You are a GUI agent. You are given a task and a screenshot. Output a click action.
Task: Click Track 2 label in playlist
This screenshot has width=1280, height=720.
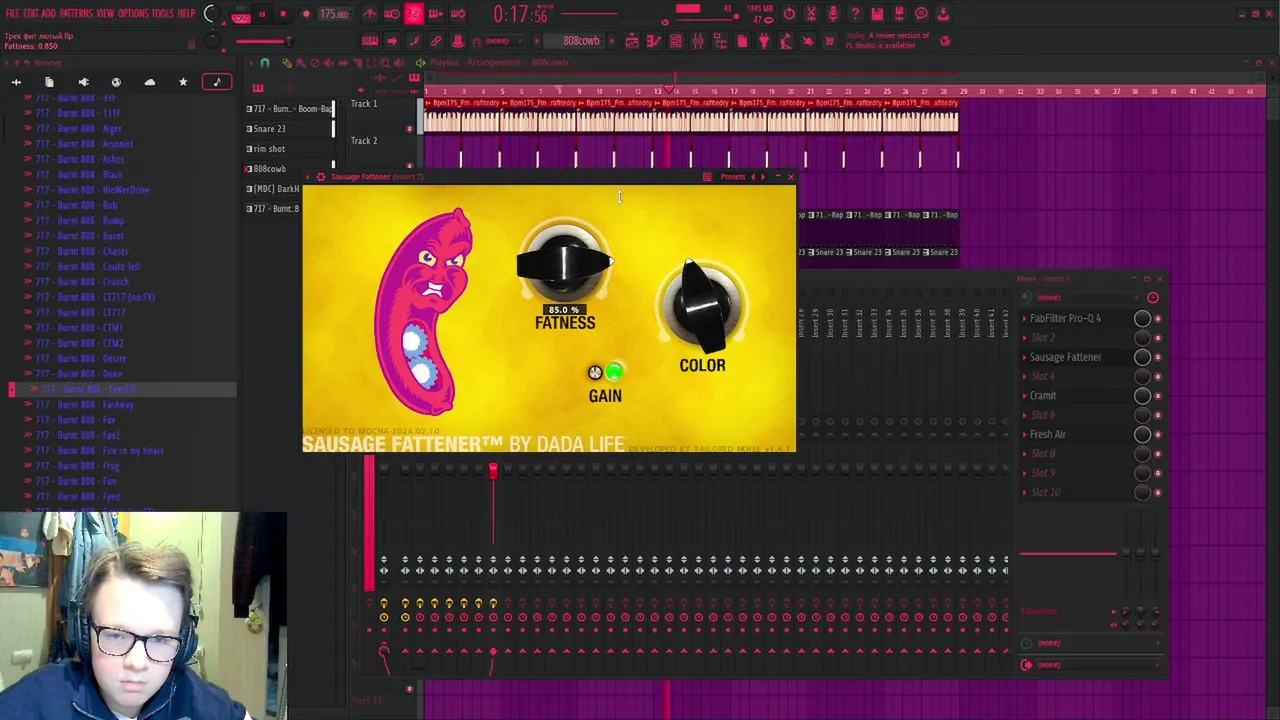point(364,141)
